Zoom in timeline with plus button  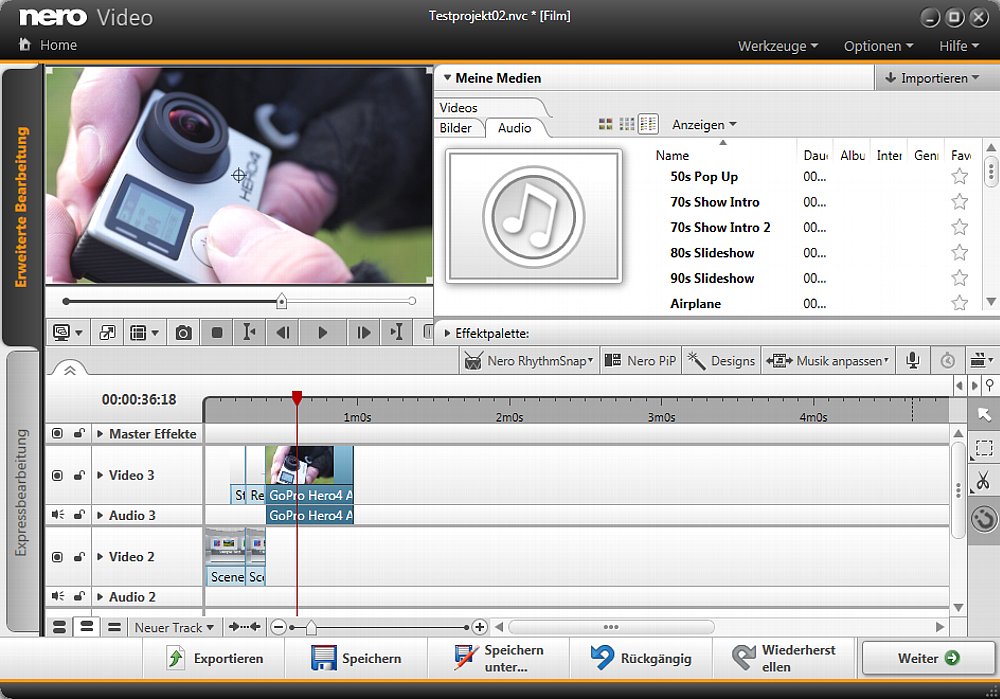(x=480, y=627)
